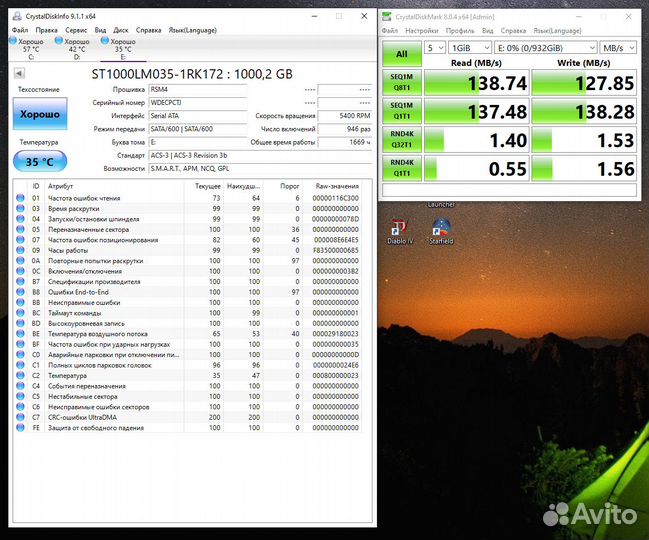Expand the E: 0% drive selection dropdown
Image resolution: width=649 pixels, height=540 pixels.
pos(545,47)
